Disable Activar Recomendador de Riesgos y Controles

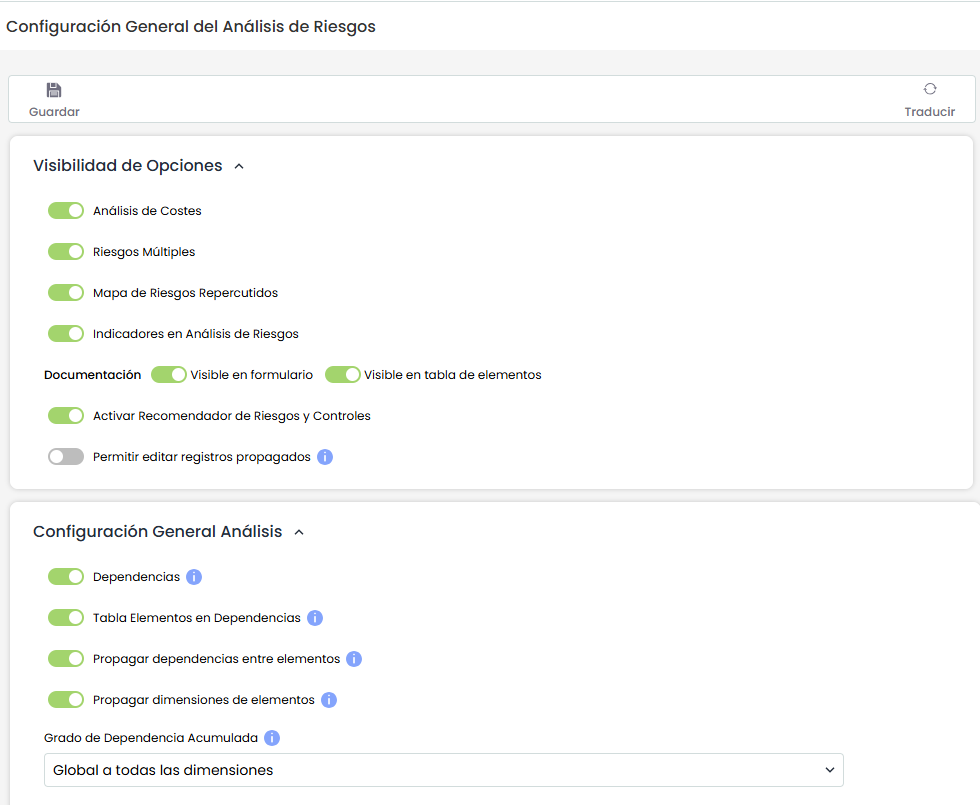point(66,416)
